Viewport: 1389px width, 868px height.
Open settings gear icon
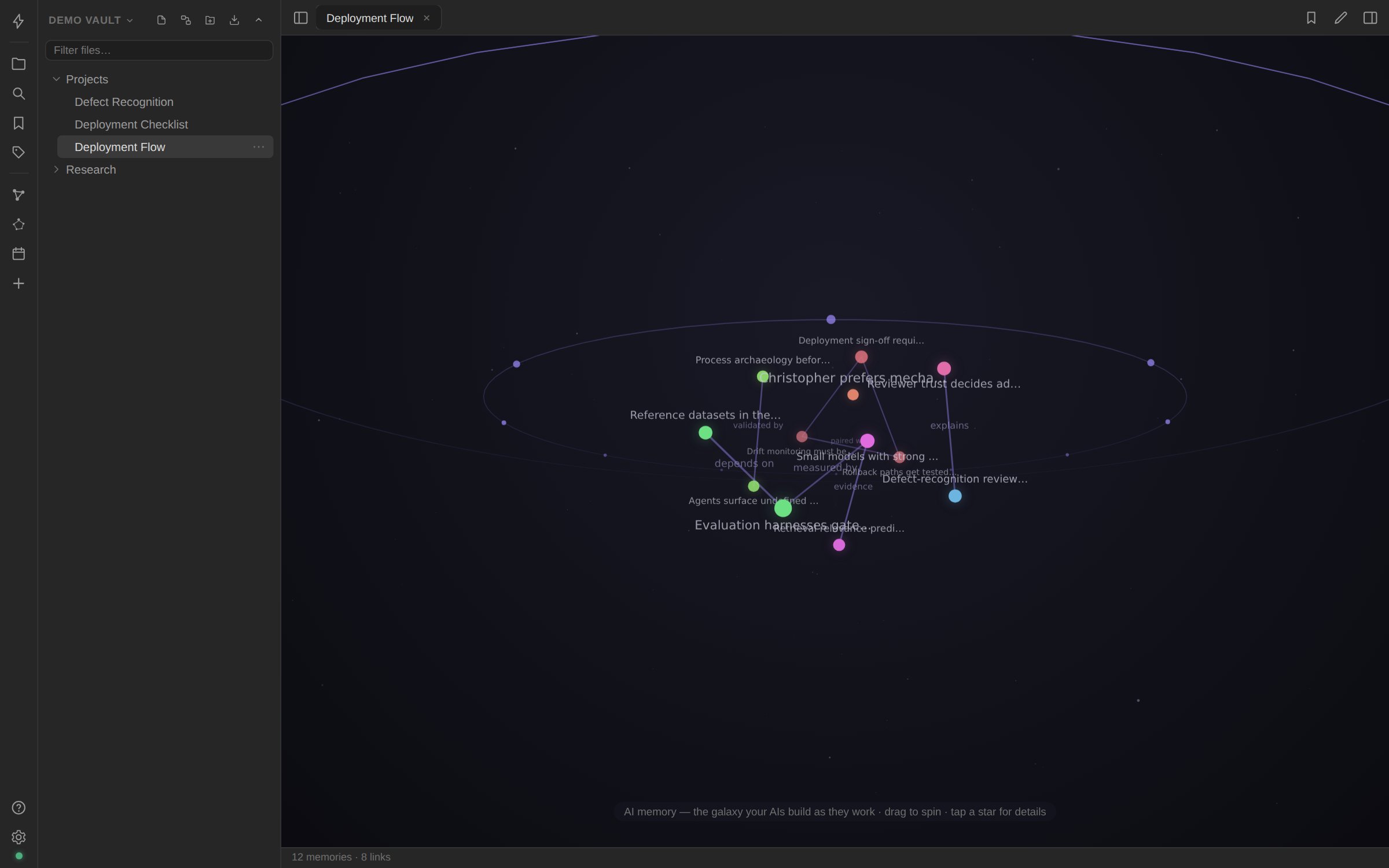19,837
